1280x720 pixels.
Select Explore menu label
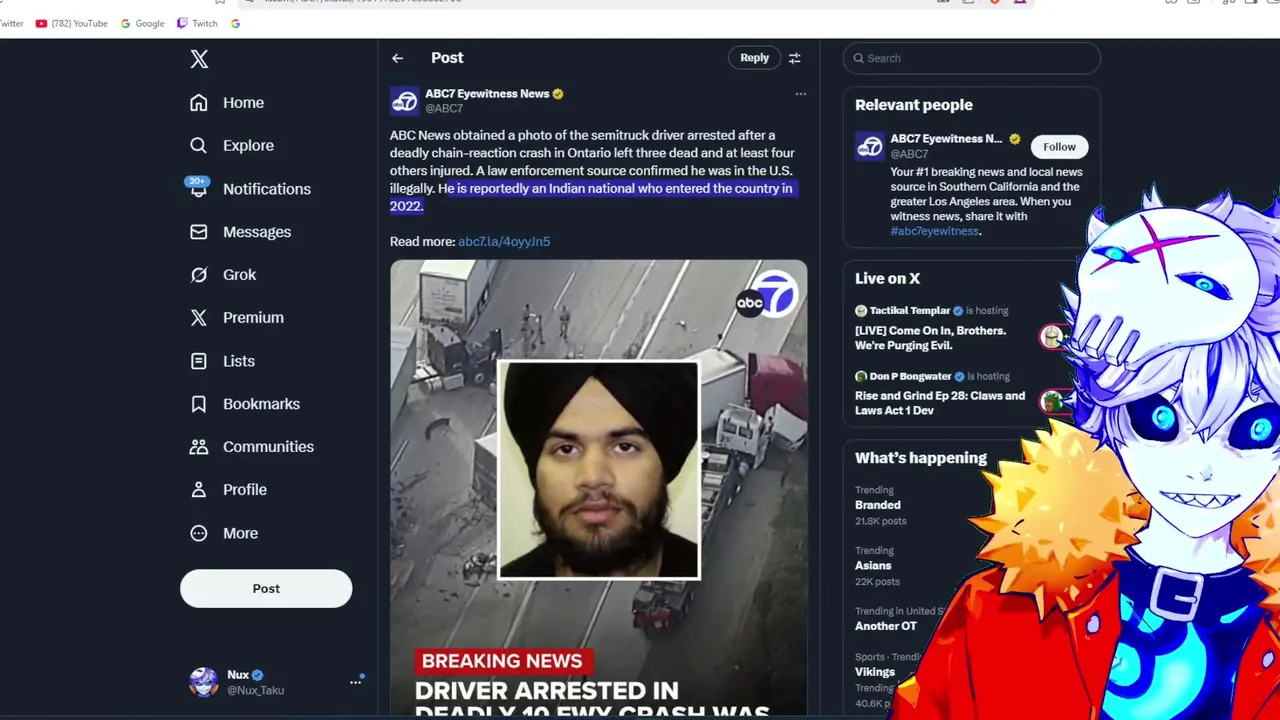coord(248,145)
